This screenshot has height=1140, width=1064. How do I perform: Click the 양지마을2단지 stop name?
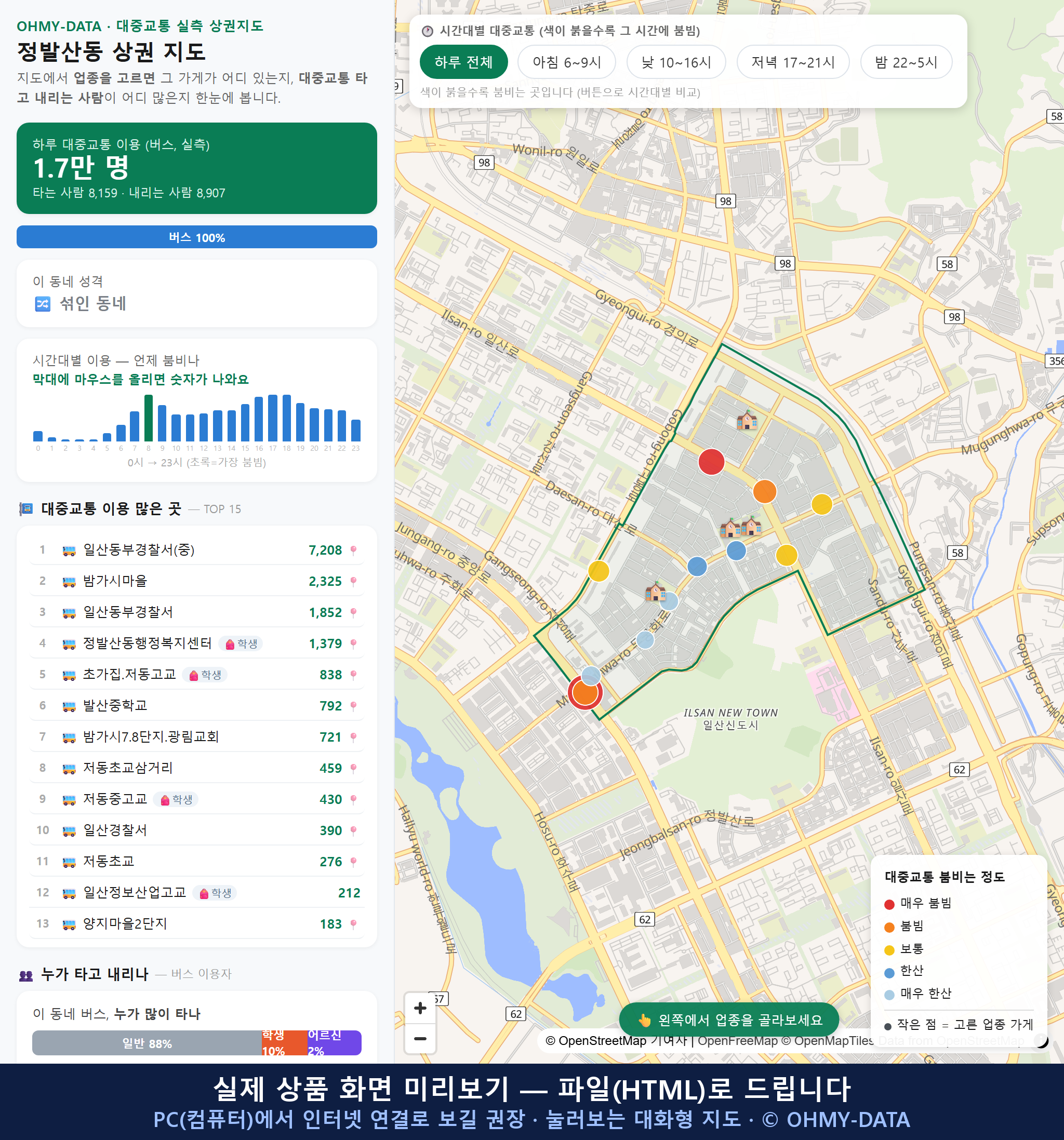(125, 924)
